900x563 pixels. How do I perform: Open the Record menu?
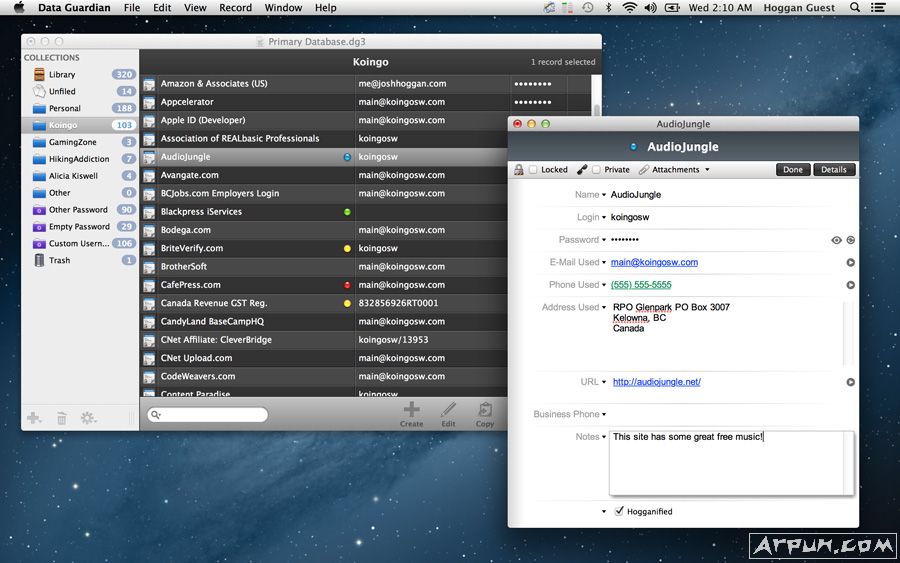tap(235, 8)
